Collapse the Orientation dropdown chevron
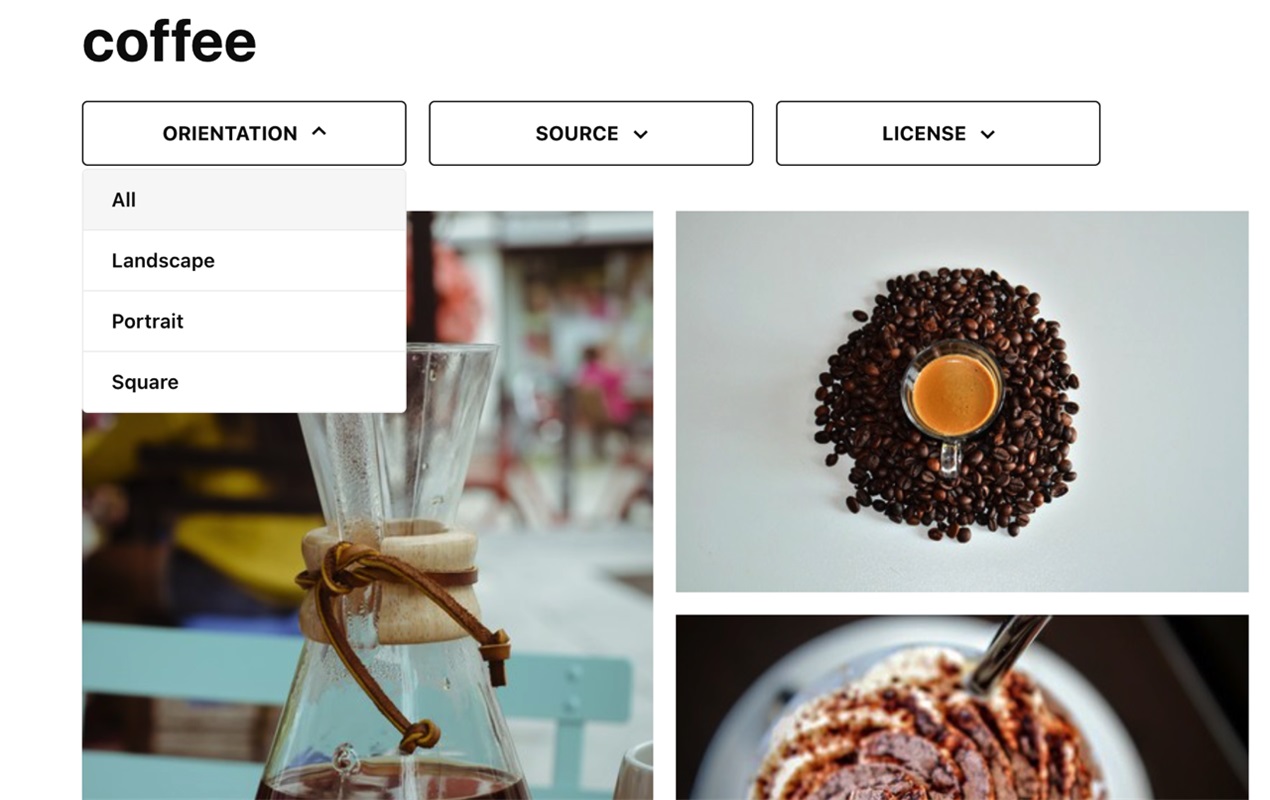The height and width of the screenshot is (800, 1270). [x=319, y=132]
